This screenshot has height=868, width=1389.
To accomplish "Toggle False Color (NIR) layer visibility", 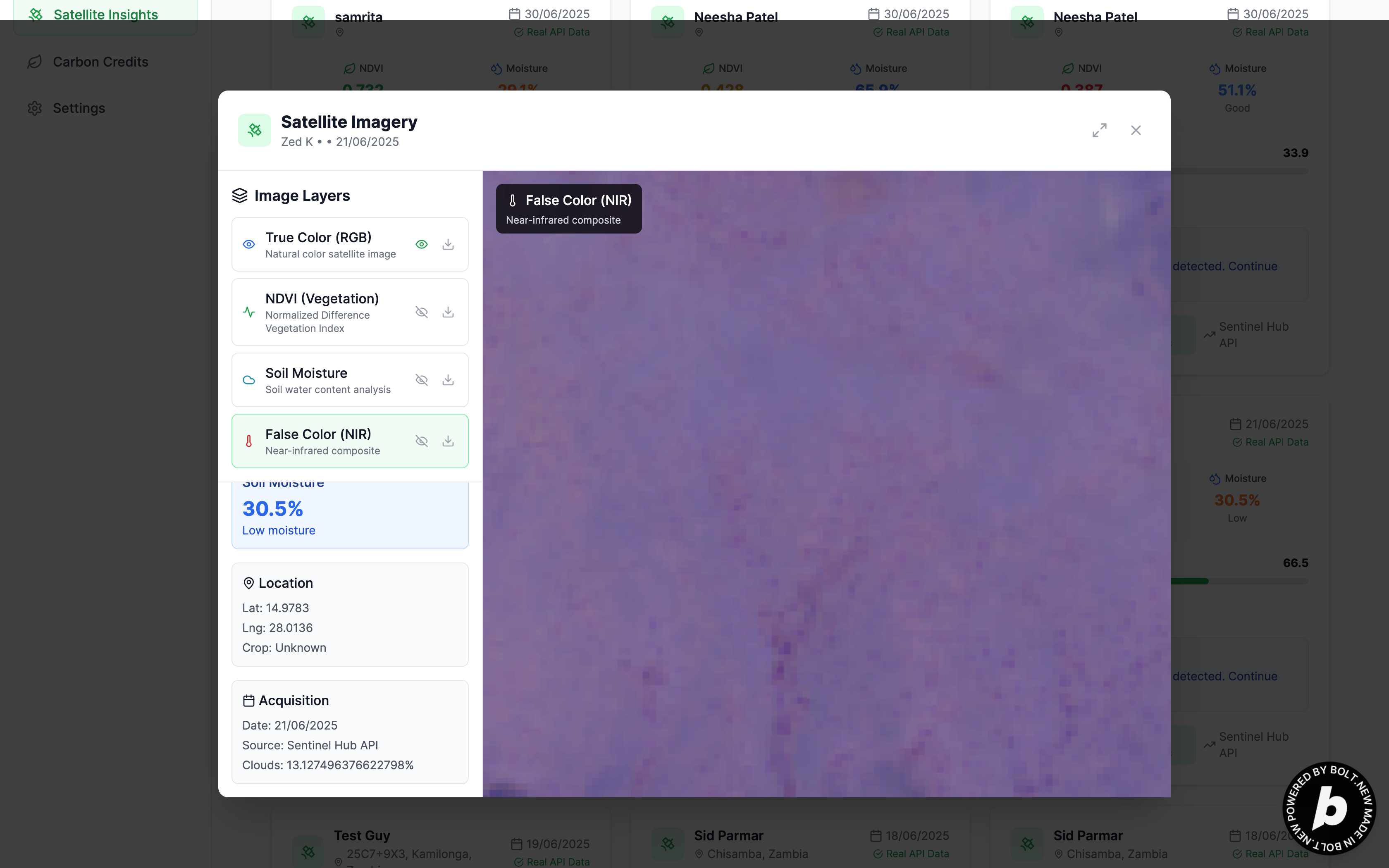I will (x=421, y=441).
